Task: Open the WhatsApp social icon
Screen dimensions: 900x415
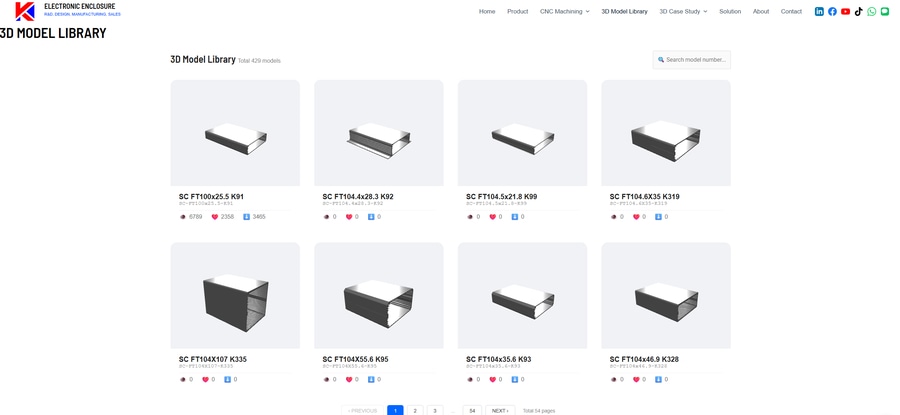Action: pos(872,11)
